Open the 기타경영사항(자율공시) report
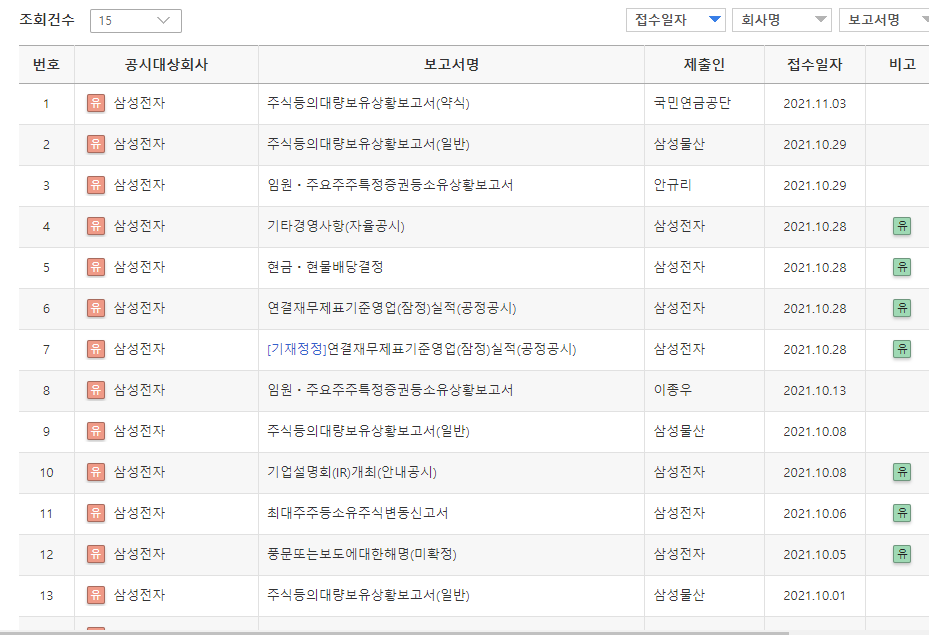 click(x=335, y=226)
